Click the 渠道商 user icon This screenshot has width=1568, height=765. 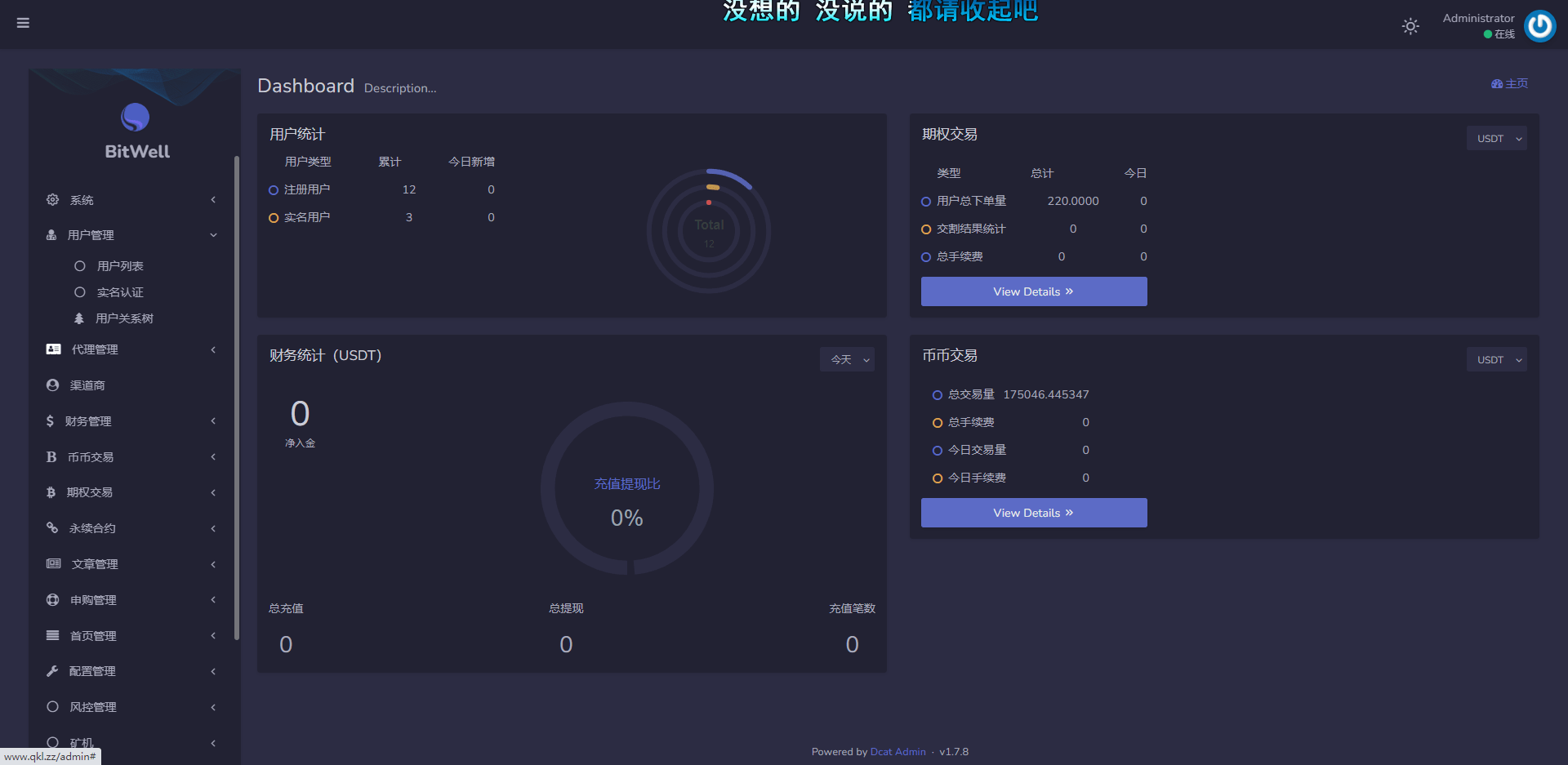coord(52,385)
